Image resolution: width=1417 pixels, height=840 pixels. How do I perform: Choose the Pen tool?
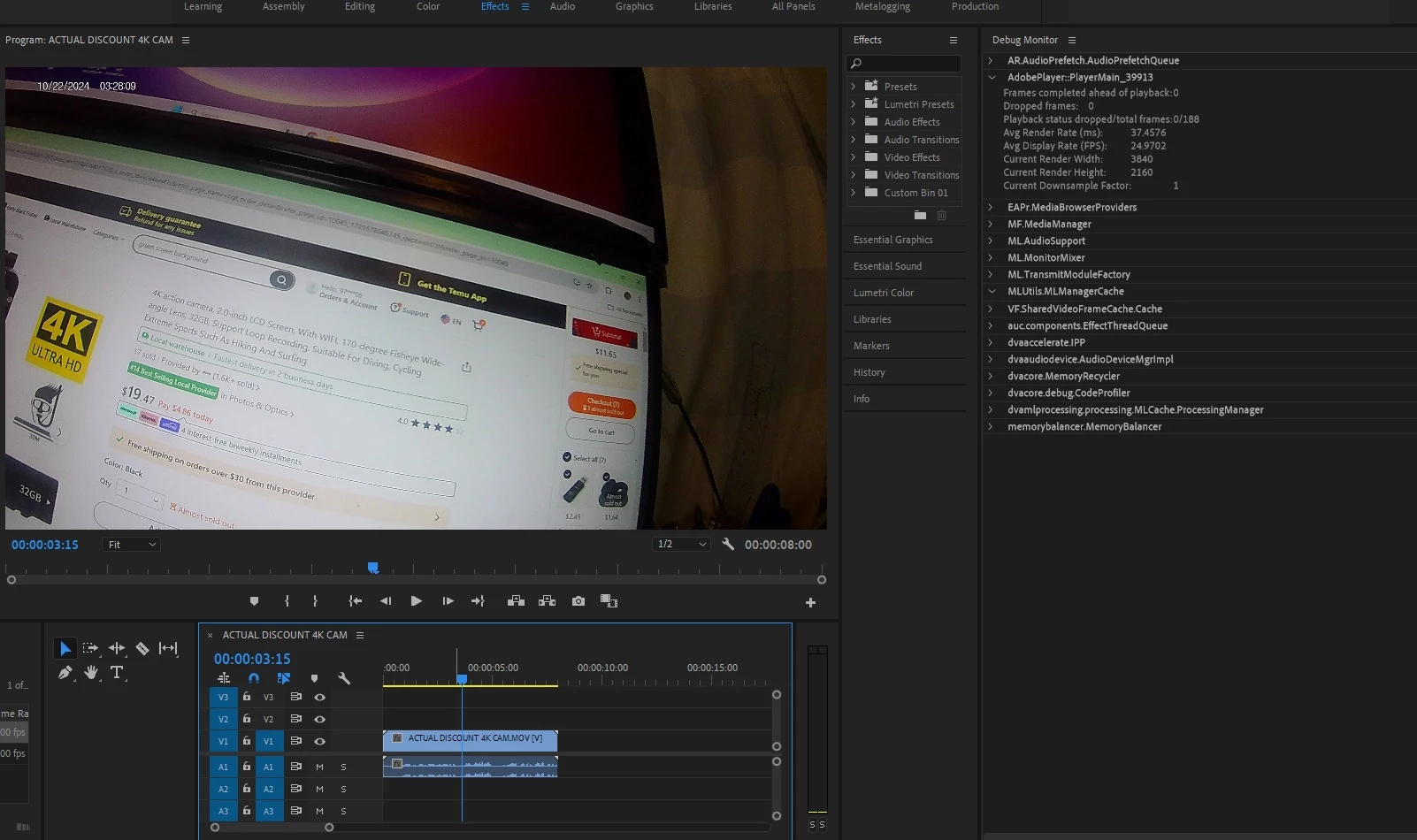point(65,673)
